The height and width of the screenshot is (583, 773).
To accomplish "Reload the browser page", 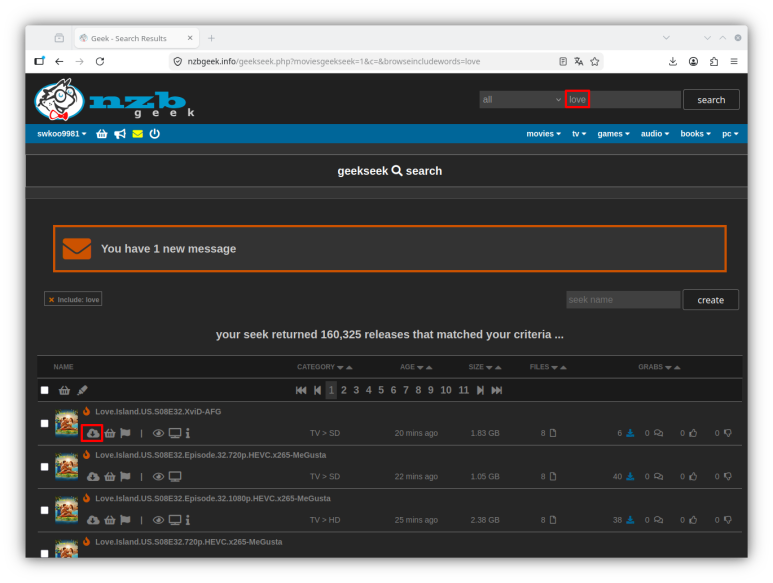I will [100, 61].
